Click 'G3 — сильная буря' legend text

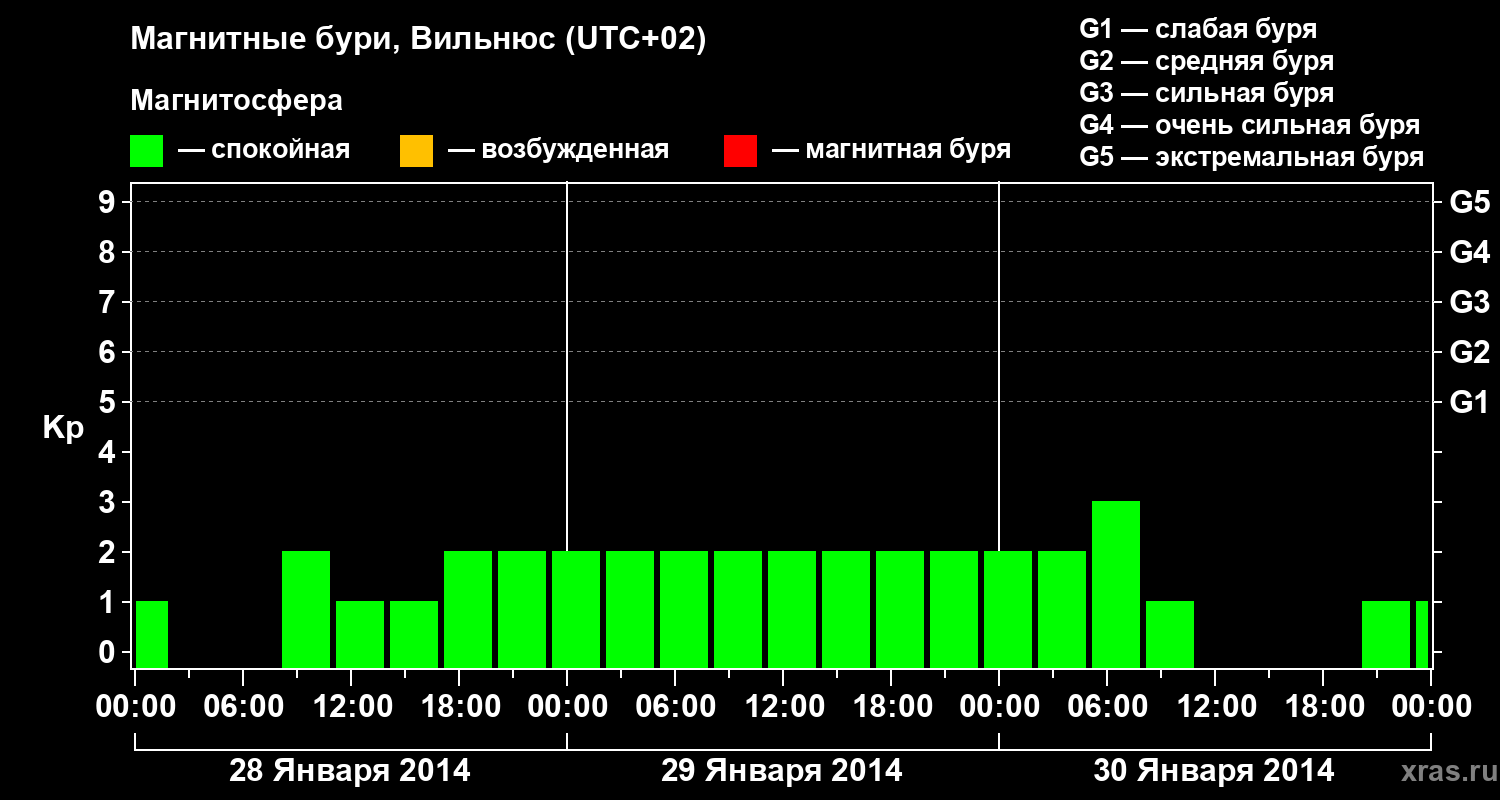(x=1207, y=93)
